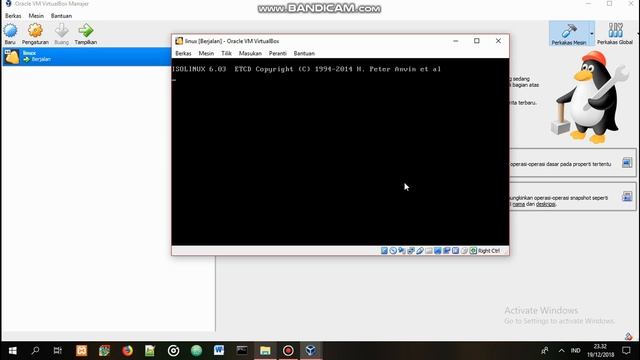This screenshot has width=640, height=360.
Task: Open Firefox from the taskbar
Action: 127,351
